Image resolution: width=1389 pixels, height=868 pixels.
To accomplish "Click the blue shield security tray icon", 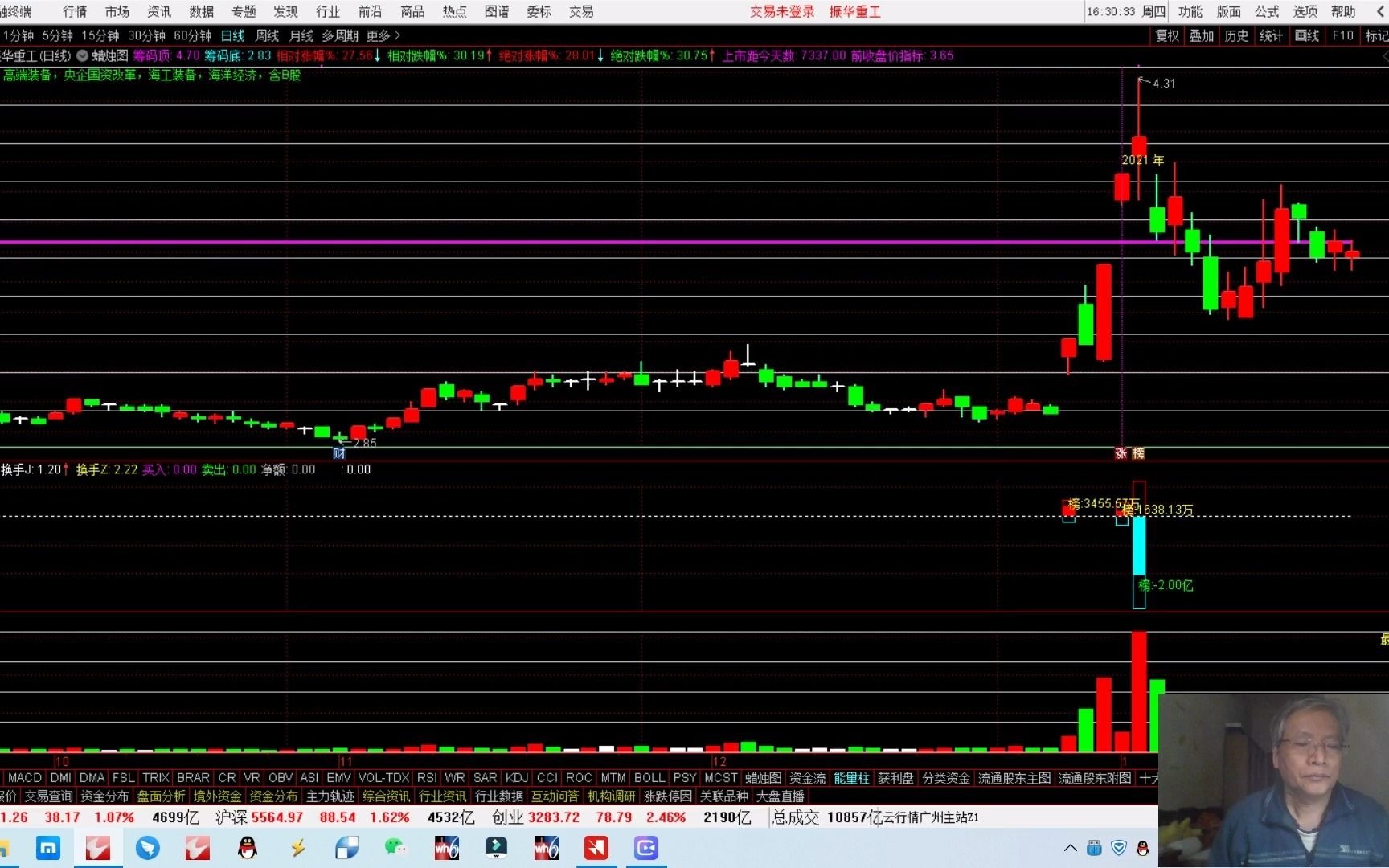I will point(1119,848).
